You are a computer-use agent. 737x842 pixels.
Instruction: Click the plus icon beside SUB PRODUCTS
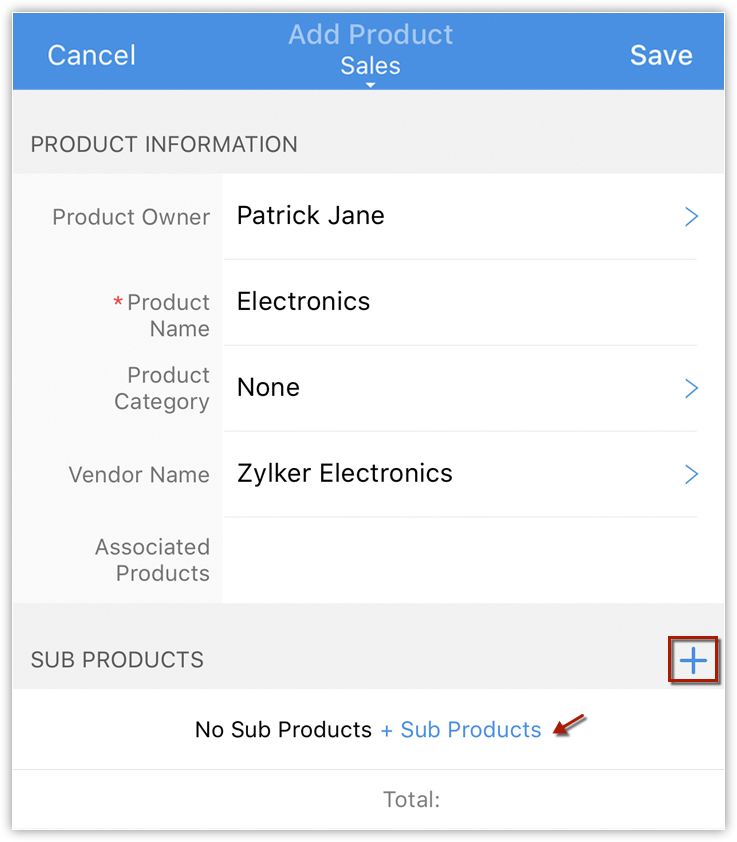(x=693, y=660)
